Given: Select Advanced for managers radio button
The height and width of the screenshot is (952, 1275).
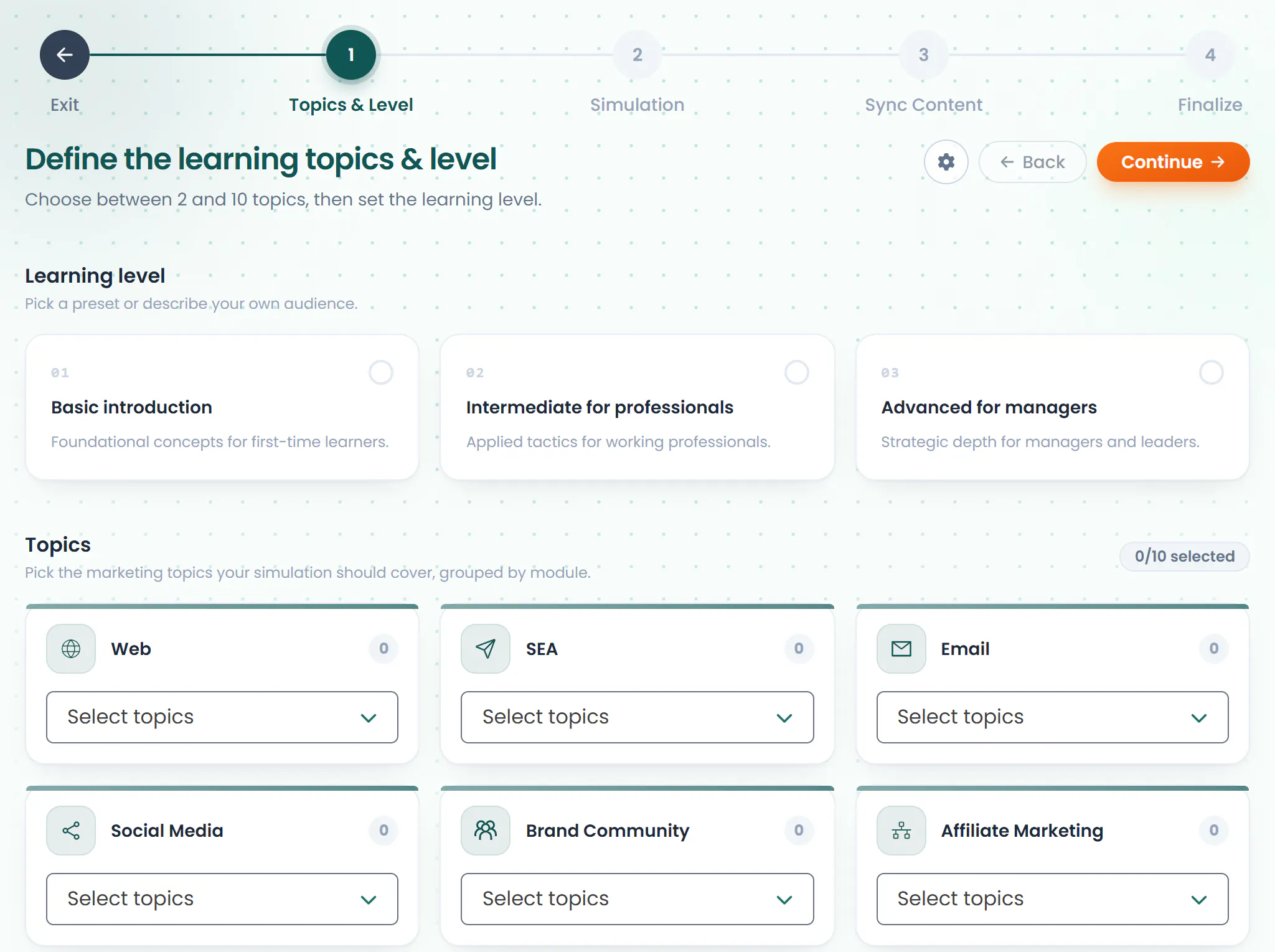Looking at the screenshot, I should click(1211, 372).
